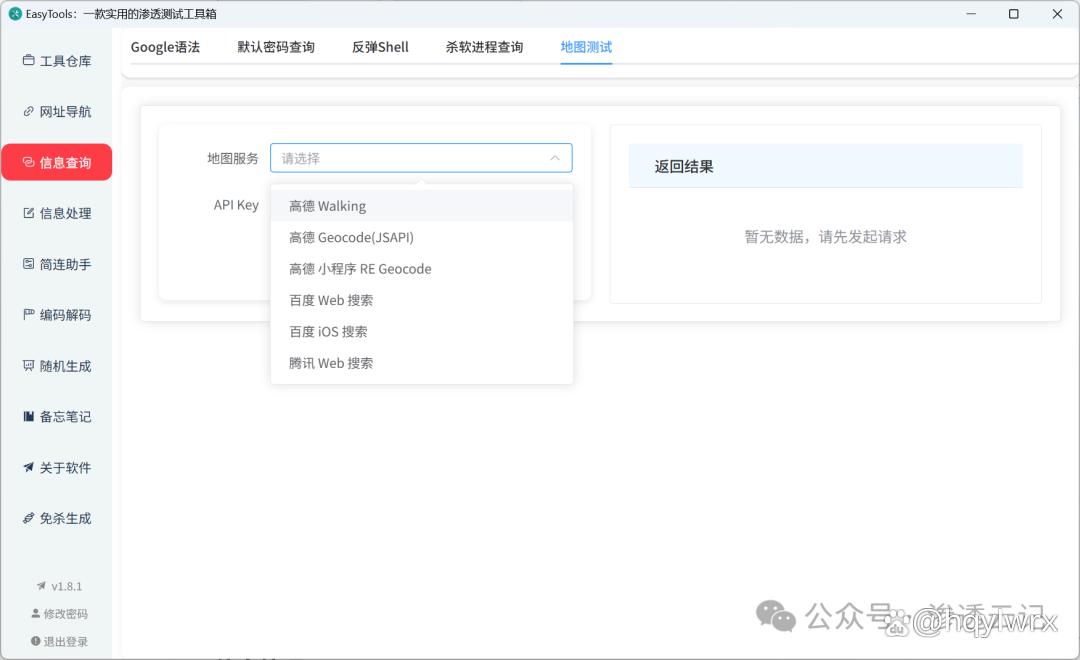Pick 高德 小程序 RE Geocode from the list
The width and height of the screenshot is (1080, 660).
422,269
